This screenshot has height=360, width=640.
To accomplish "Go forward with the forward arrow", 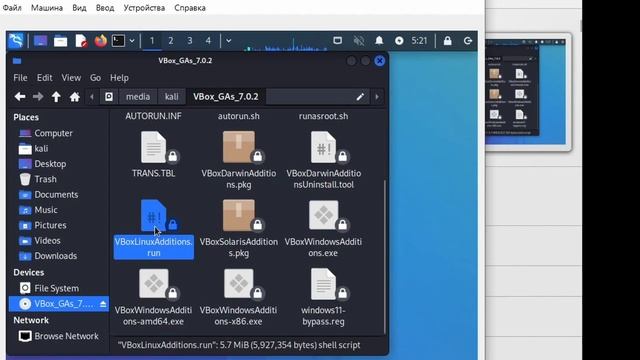I will pyautogui.click(x=38, y=97).
